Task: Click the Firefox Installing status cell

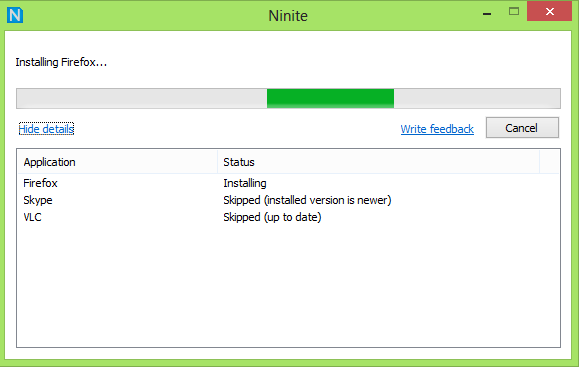Action: 245,183
